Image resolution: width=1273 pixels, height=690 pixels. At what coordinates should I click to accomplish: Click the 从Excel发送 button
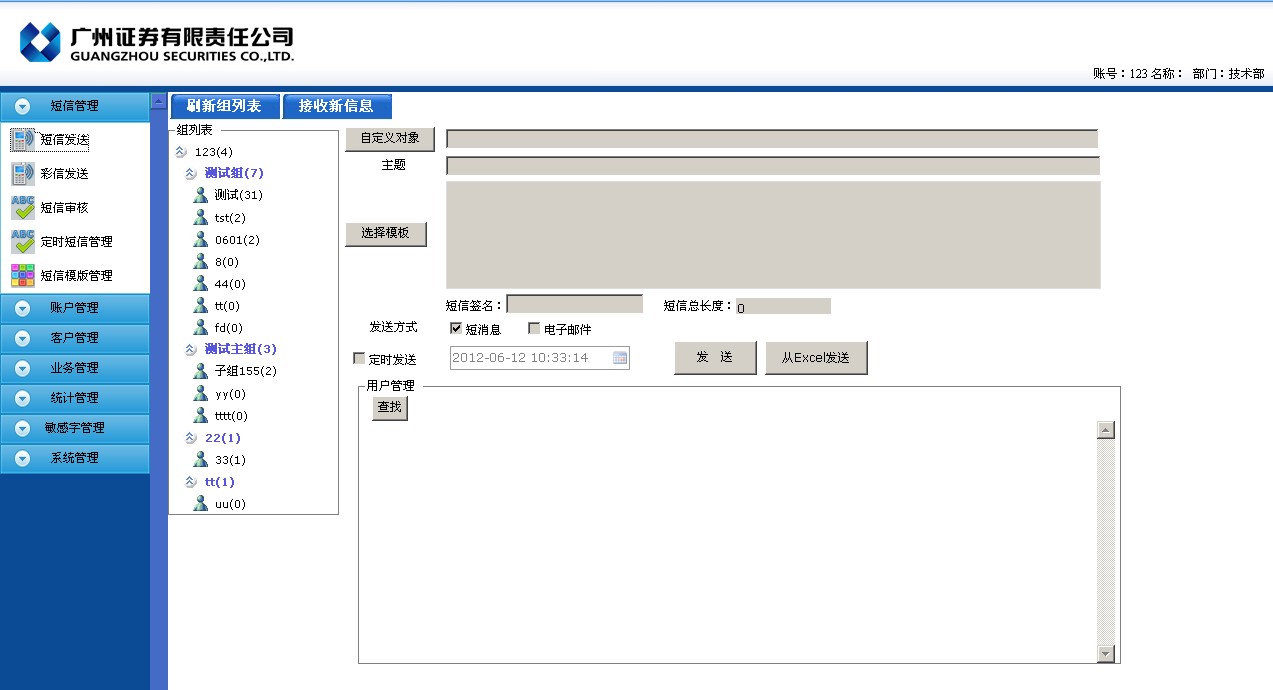click(x=816, y=358)
